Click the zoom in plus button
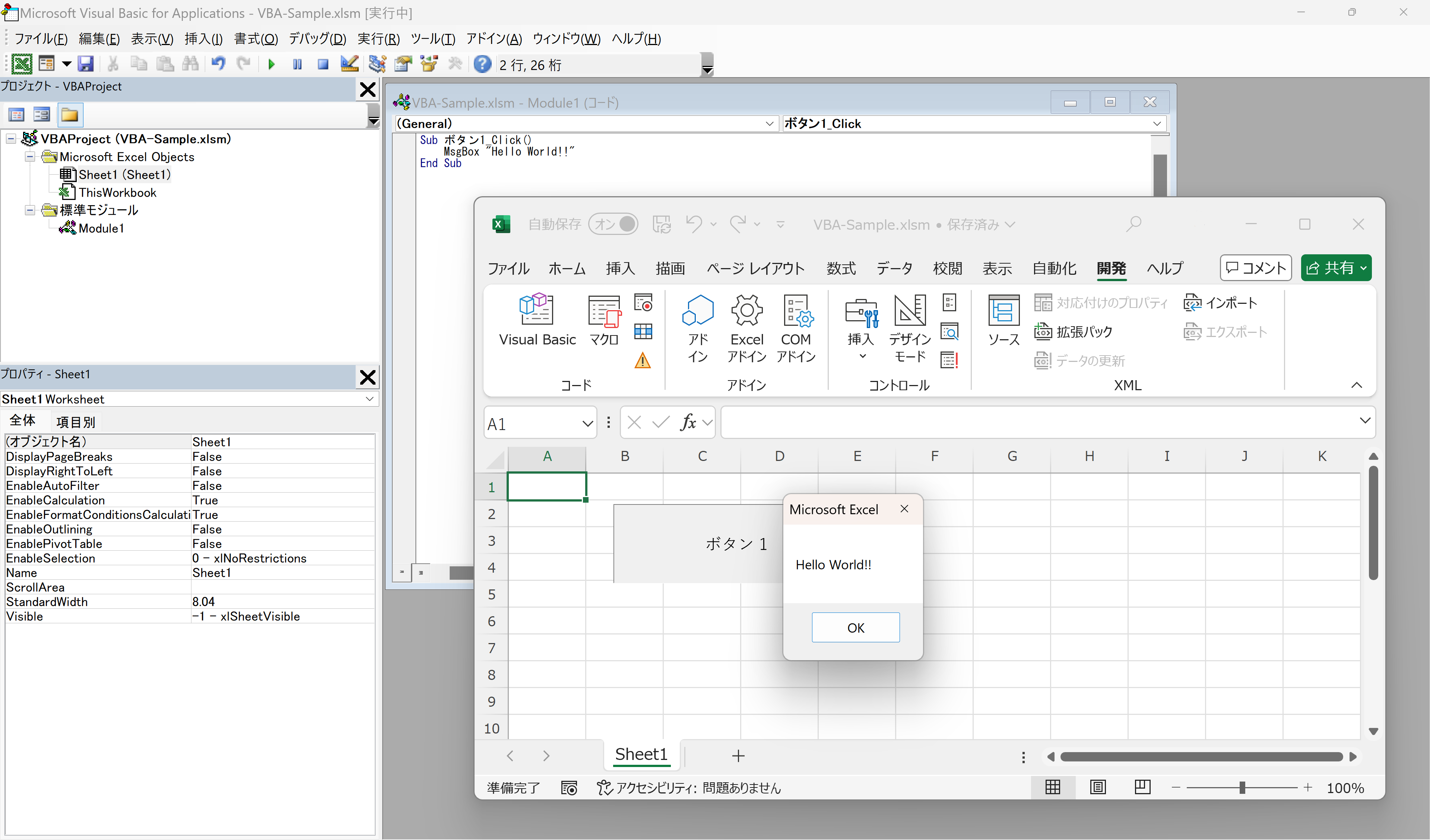Image resolution: width=1430 pixels, height=840 pixels. (x=1308, y=787)
